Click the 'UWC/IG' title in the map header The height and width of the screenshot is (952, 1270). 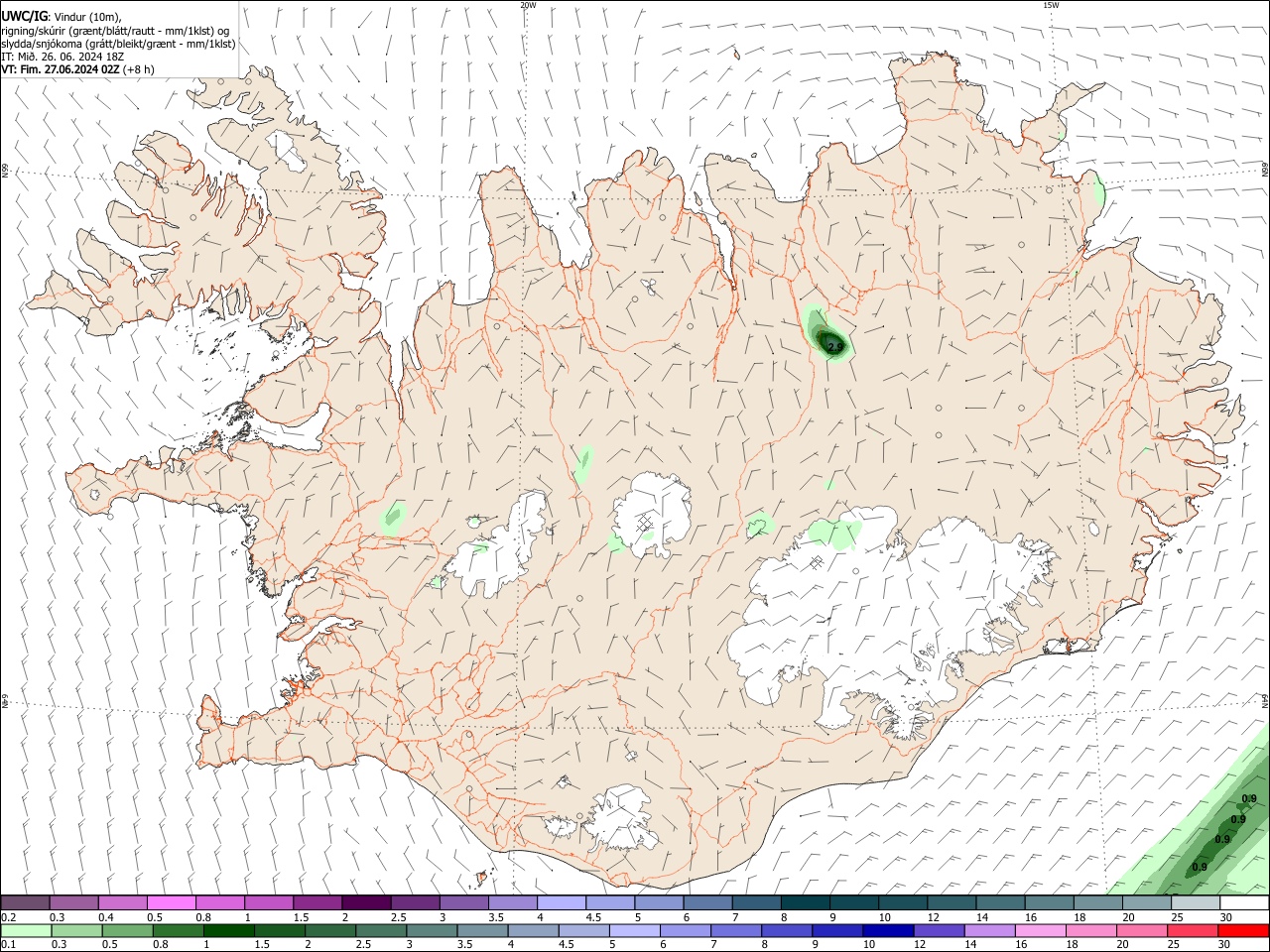point(24,16)
